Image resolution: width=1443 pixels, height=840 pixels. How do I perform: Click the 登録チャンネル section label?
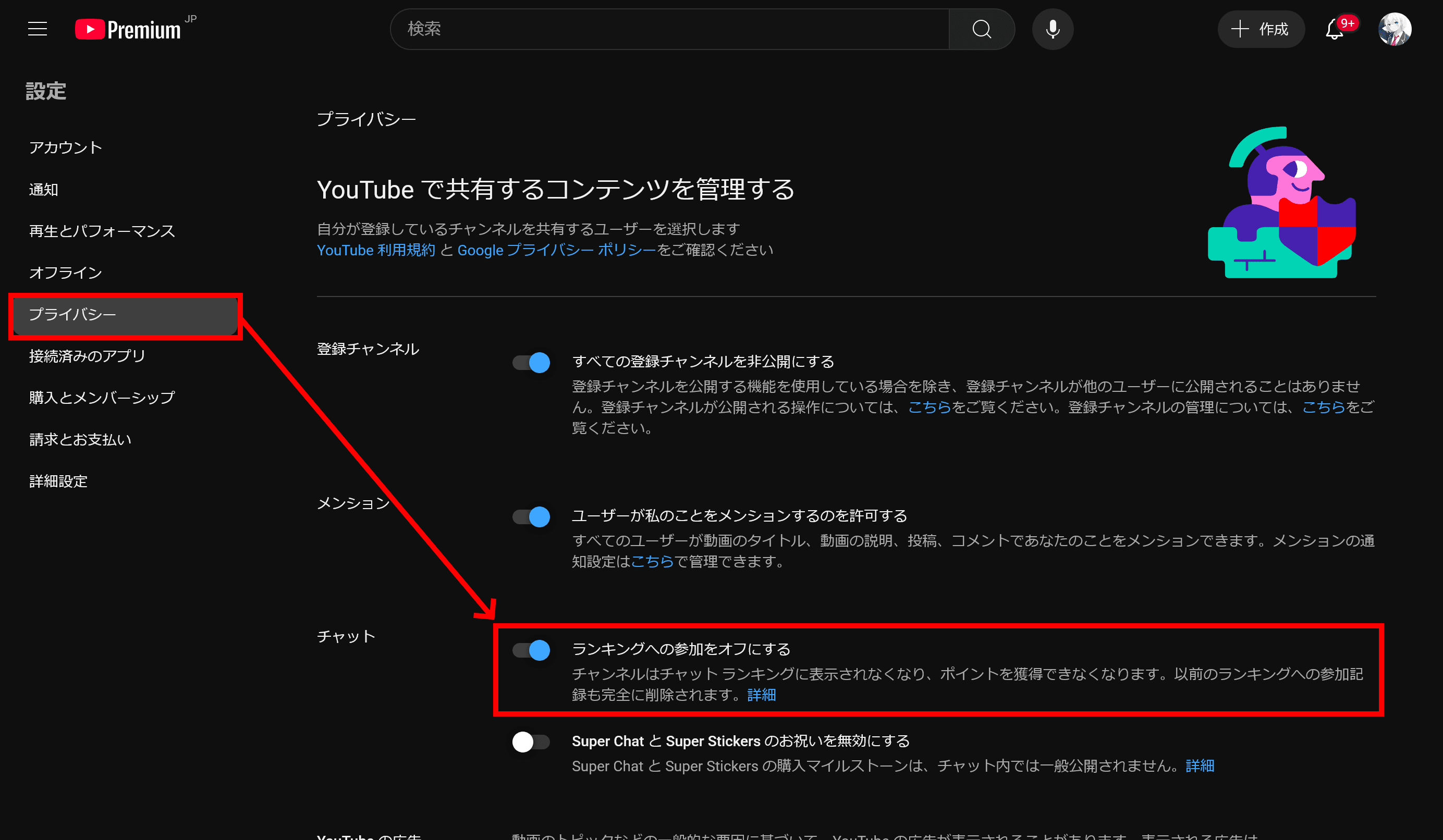(368, 349)
